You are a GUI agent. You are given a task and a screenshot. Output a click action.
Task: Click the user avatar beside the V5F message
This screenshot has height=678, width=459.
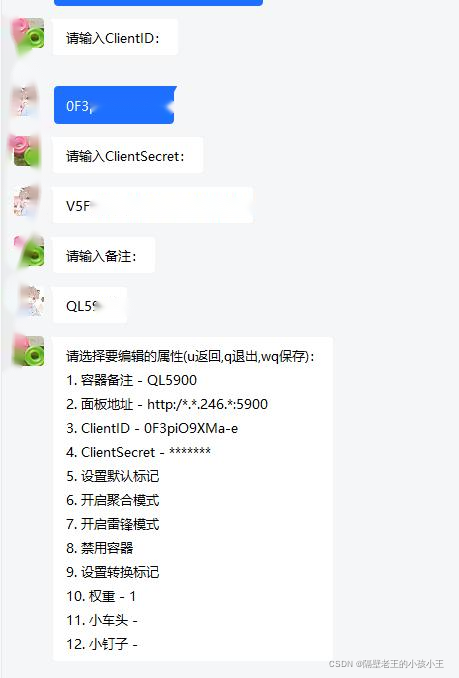point(26,201)
